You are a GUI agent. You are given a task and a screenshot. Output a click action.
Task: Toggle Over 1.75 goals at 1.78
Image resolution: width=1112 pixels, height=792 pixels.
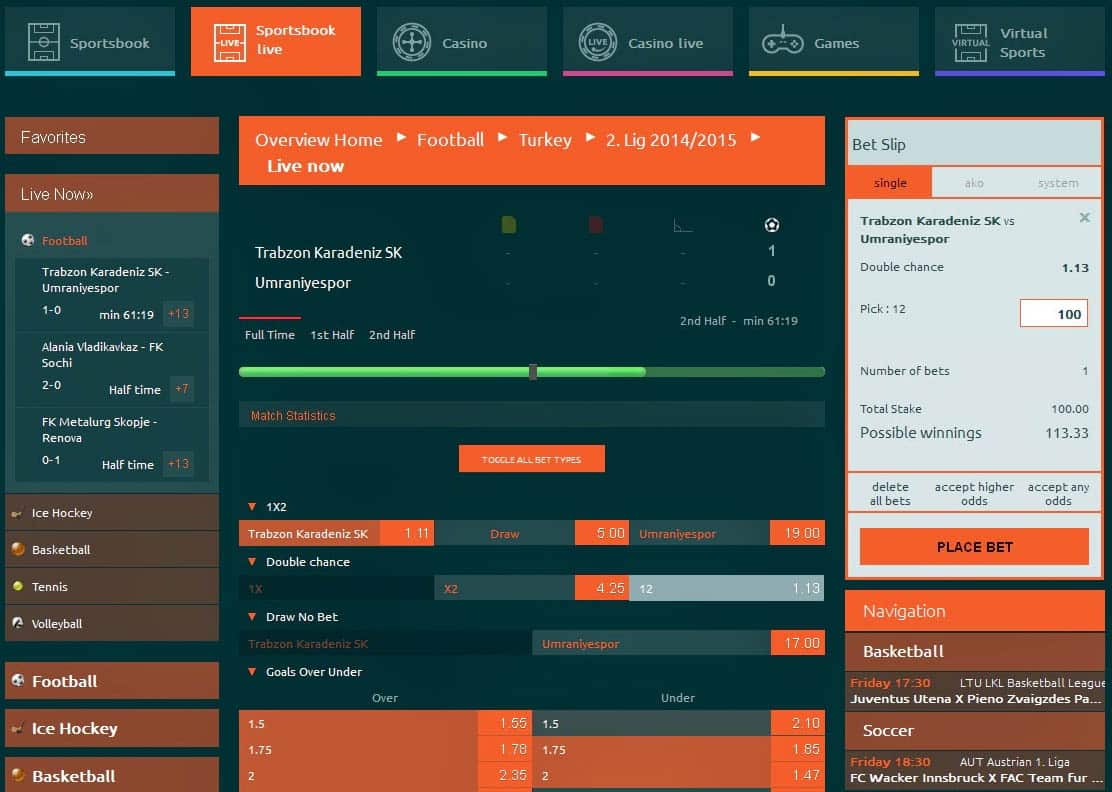point(385,749)
